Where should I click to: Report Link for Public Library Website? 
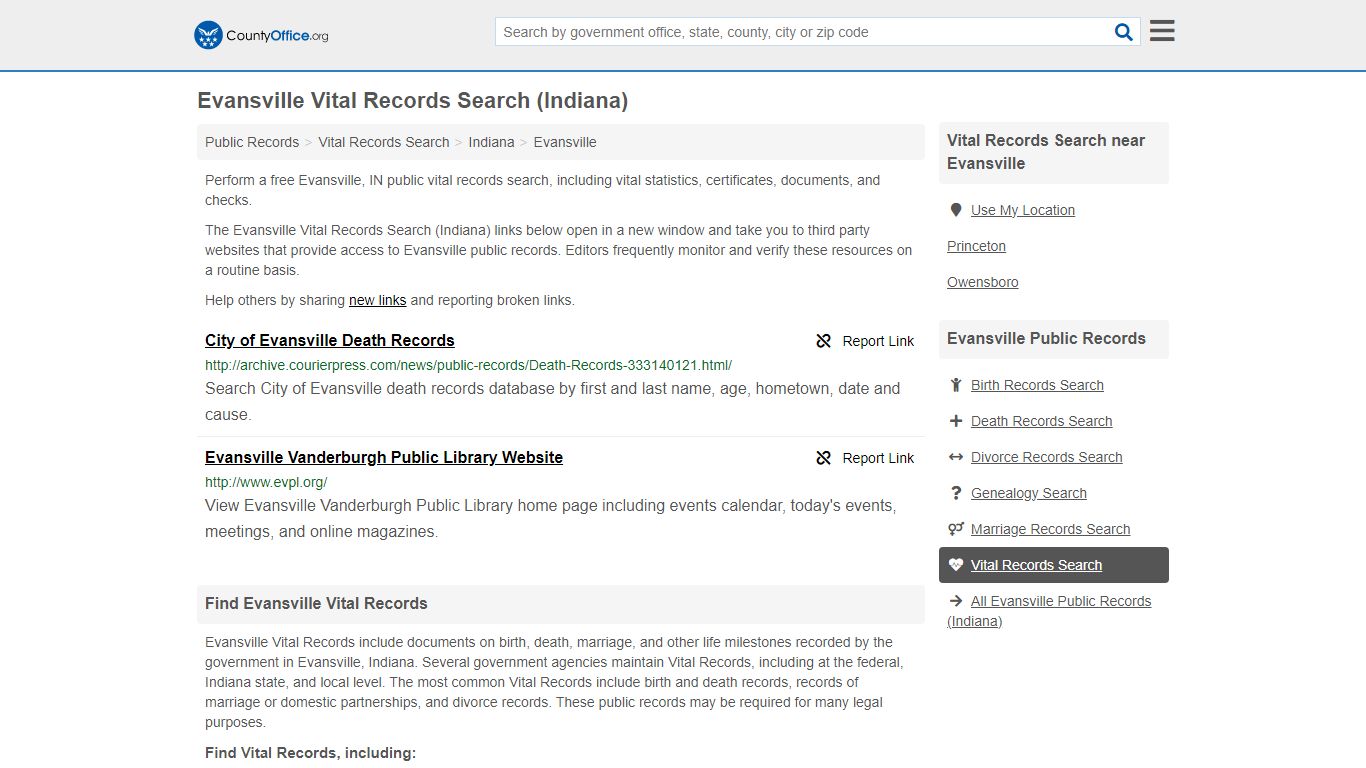[865, 458]
